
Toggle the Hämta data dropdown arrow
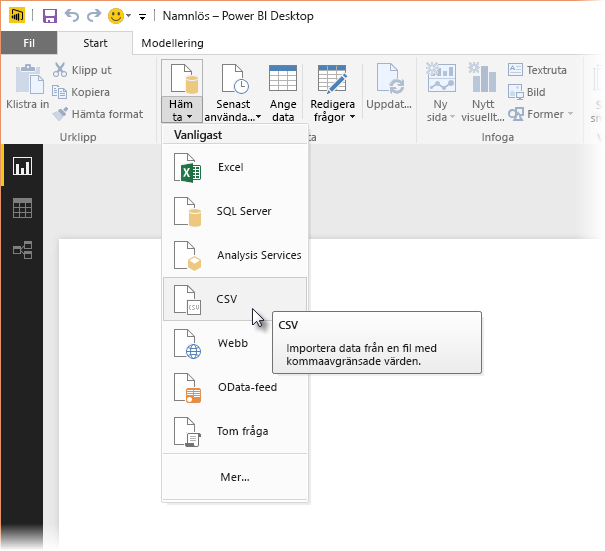(x=189, y=117)
